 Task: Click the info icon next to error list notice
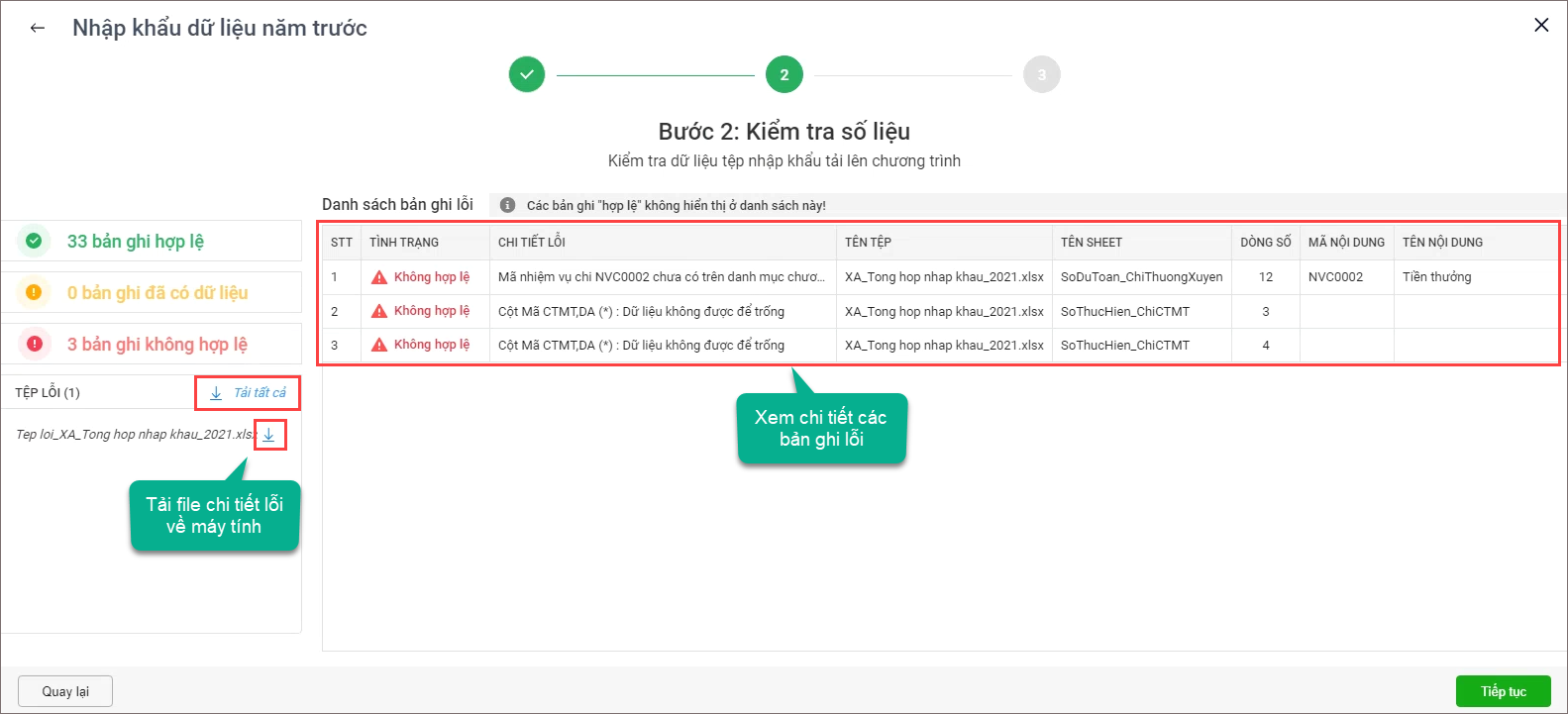507,205
